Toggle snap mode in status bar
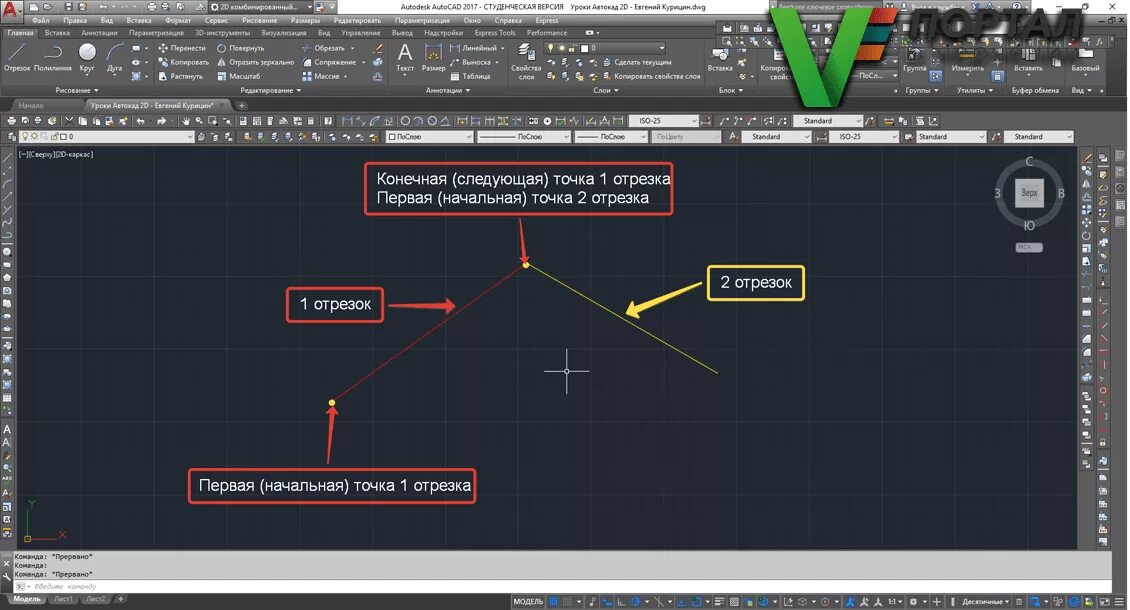Screen dimensions: 1130x610 pyautogui.click(x=568, y=601)
